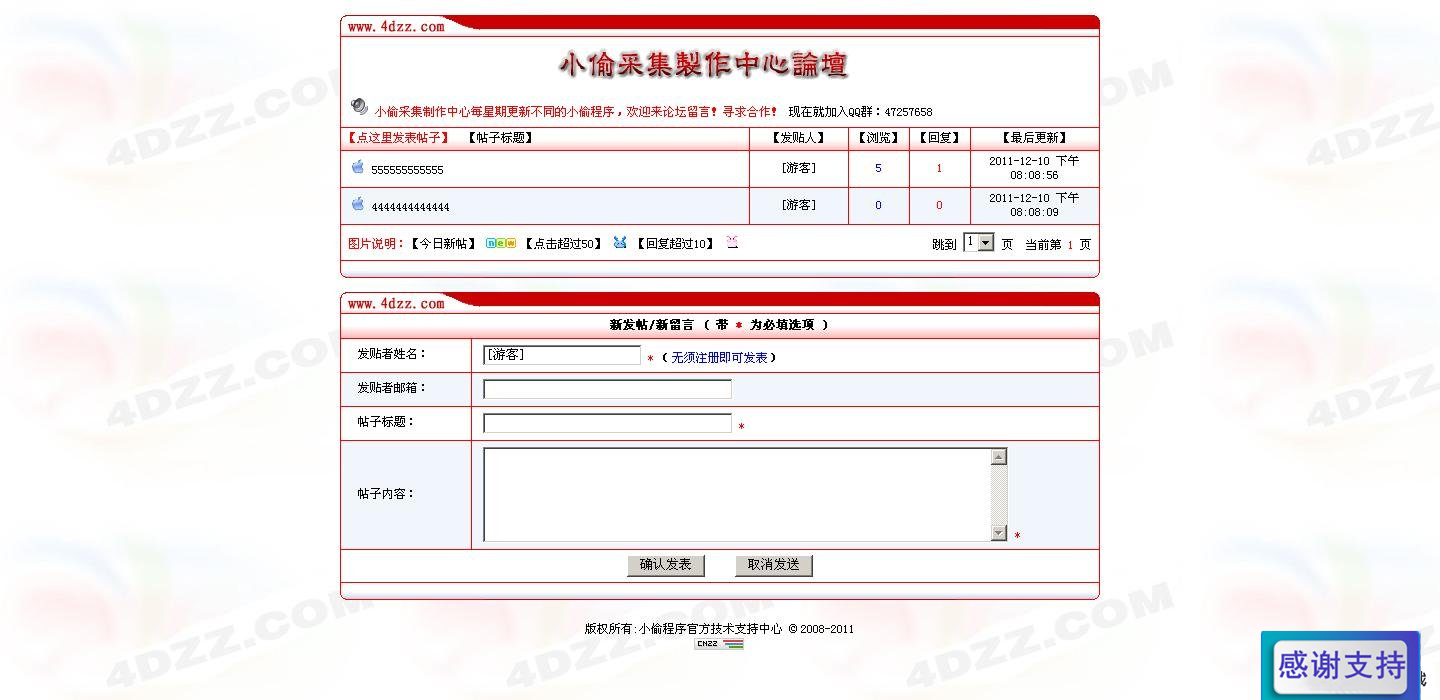
Task: Click the 今日新帖 legend label
Action: click(443, 243)
